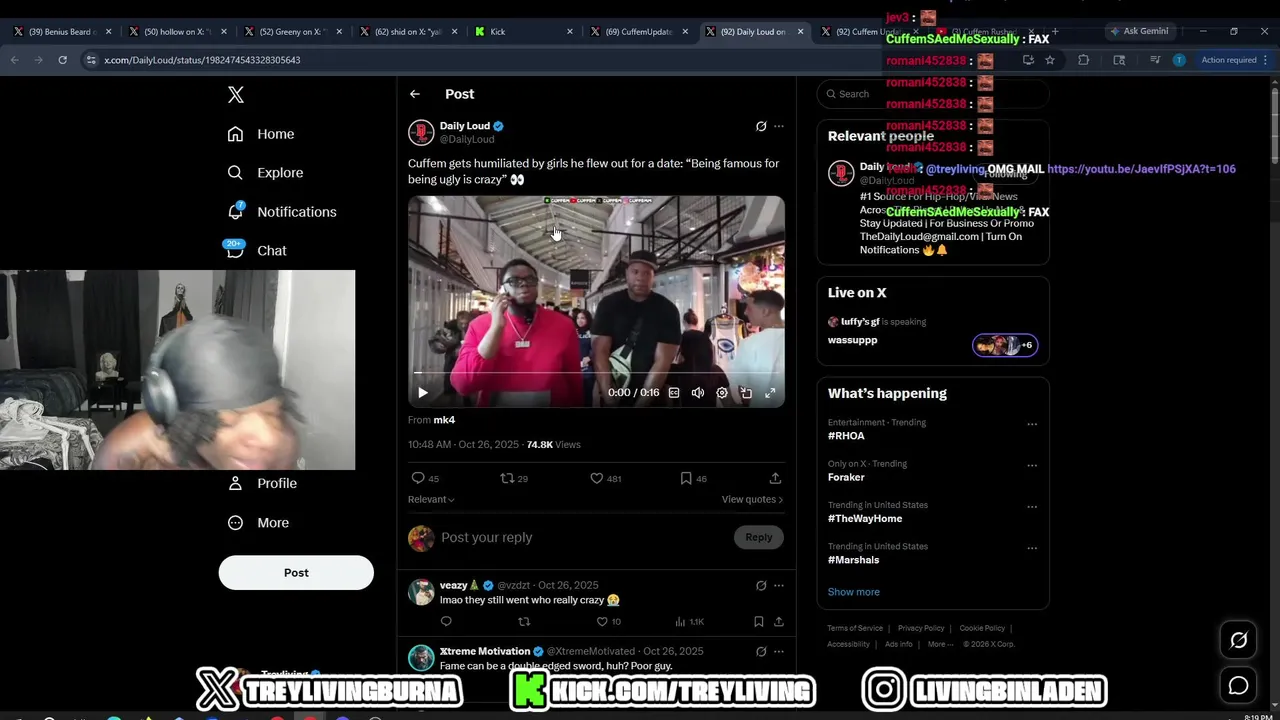Open Daily Loud profile avatar on post
Screen dimensions: 1280x720
pos(421,132)
